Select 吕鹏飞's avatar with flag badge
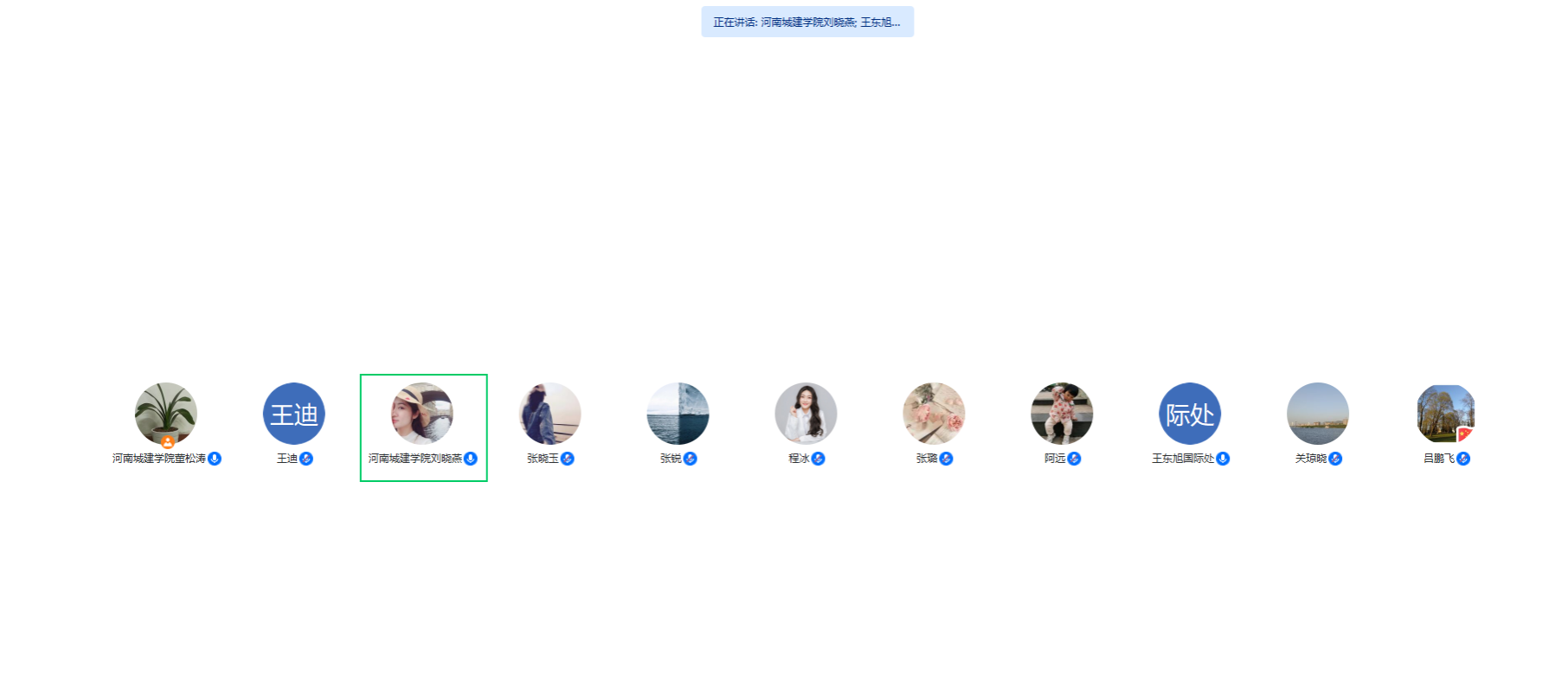This screenshot has height=694, width=1568. pos(1446,414)
